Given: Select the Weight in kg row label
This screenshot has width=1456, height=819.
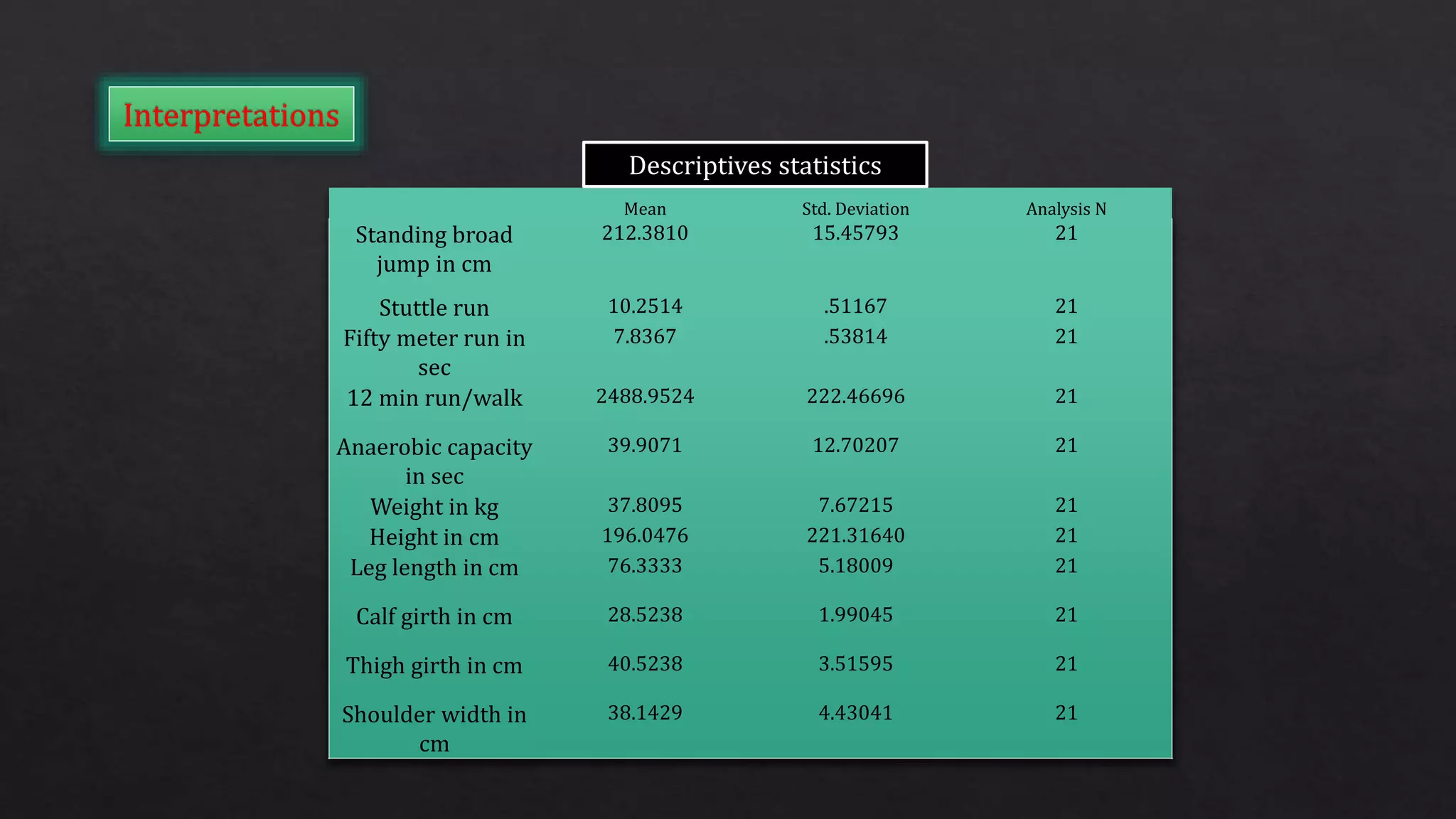Looking at the screenshot, I should pos(434,507).
